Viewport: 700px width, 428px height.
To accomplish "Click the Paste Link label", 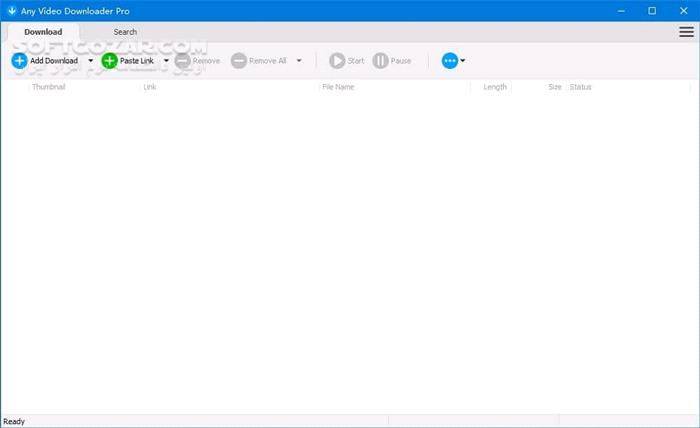I will 137,61.
